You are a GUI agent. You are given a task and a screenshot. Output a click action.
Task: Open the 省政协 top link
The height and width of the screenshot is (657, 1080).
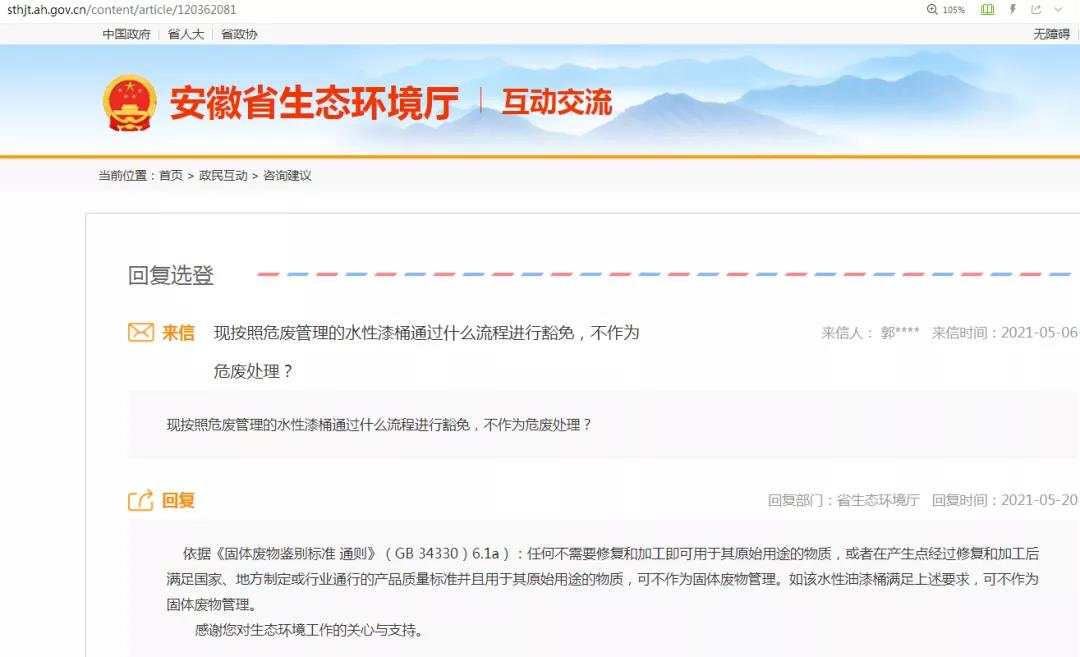239,34
